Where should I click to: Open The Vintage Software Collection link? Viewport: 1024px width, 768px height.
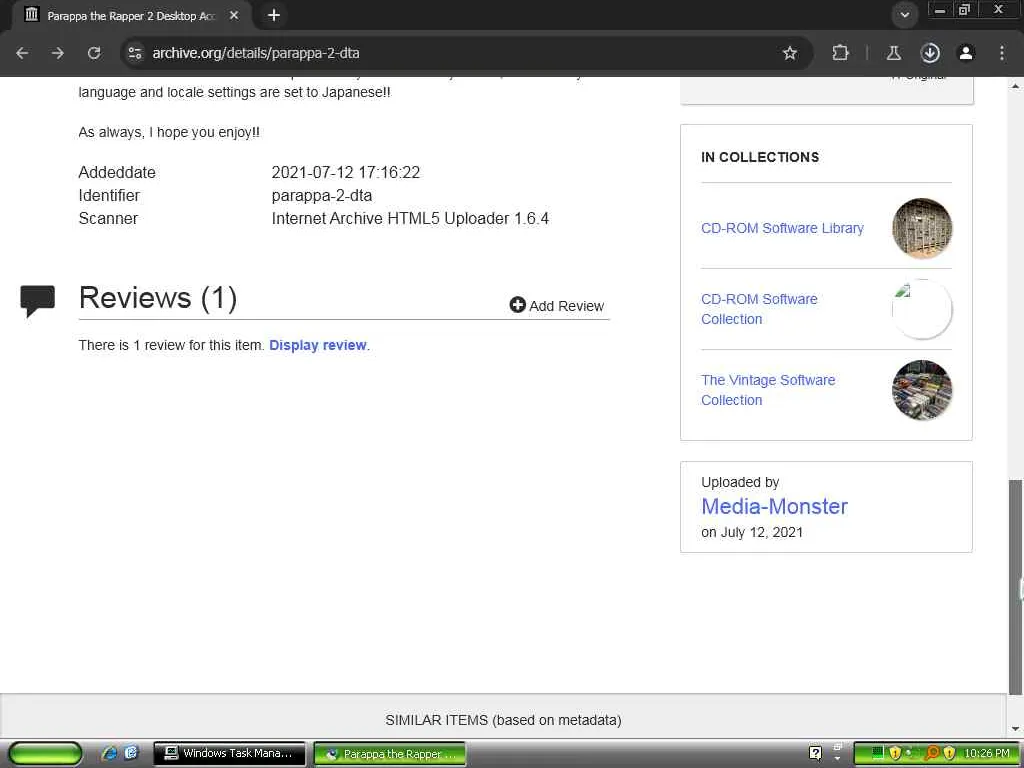pos(768,390)
